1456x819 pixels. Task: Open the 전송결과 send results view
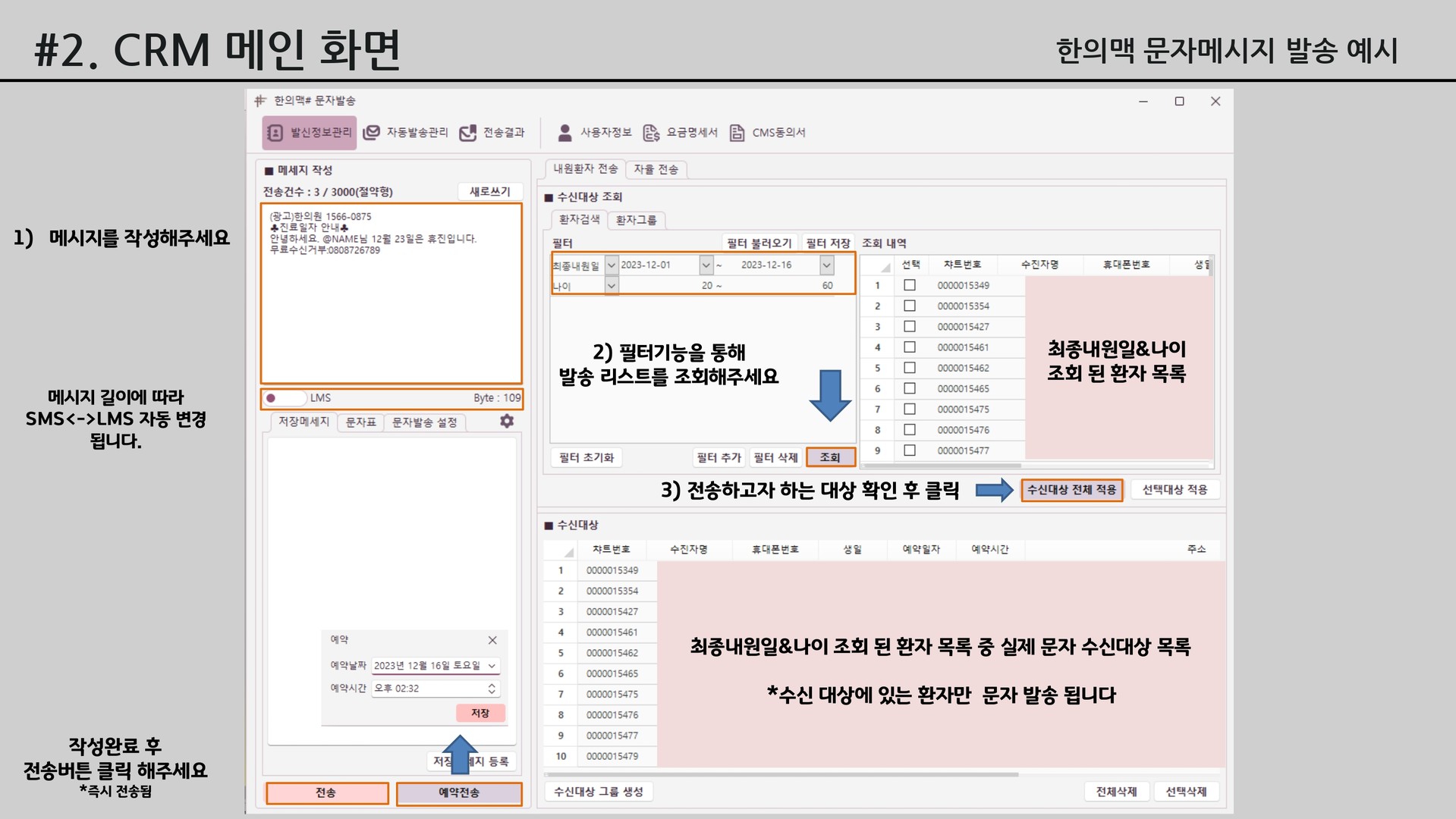tap(492, 133)
